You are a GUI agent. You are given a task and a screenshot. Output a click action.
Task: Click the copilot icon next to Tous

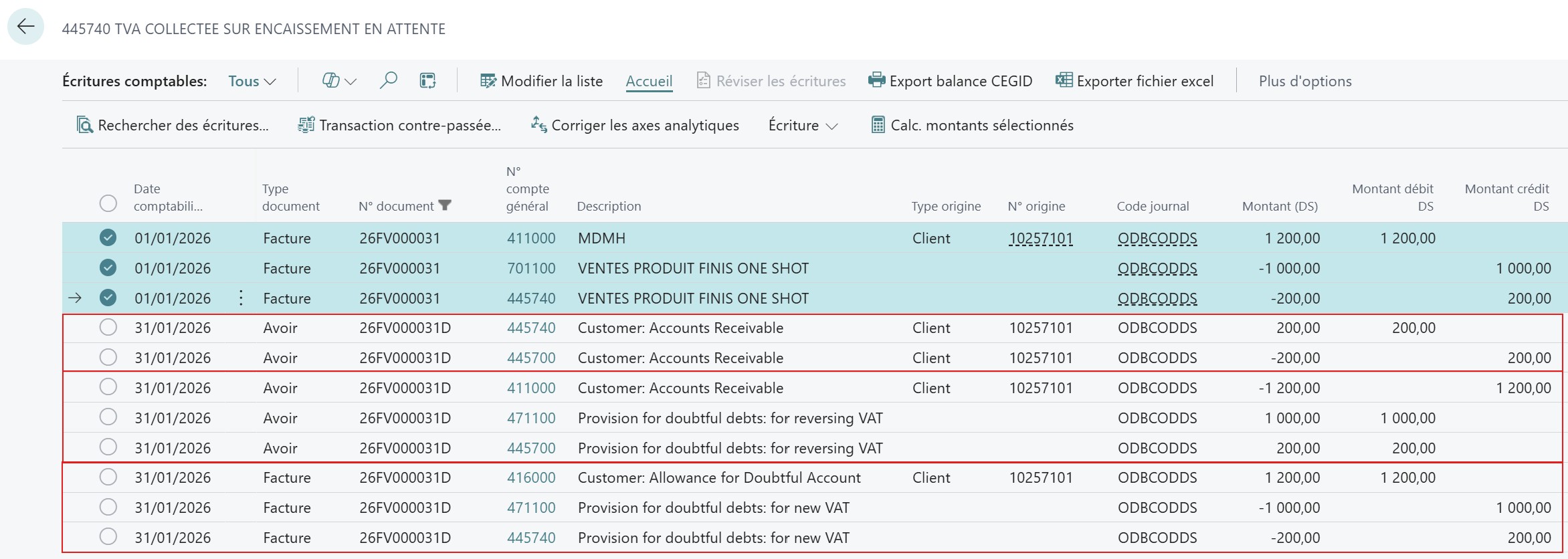(x=331, y=81)
